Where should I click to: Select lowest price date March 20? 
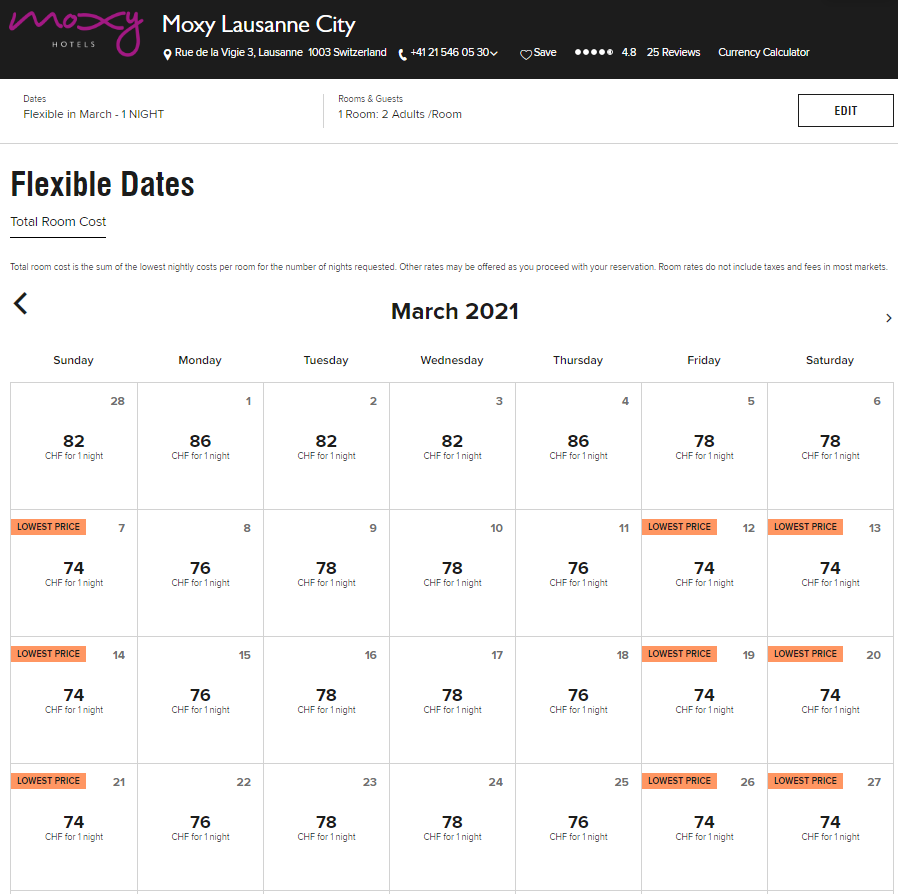(830, 700)
